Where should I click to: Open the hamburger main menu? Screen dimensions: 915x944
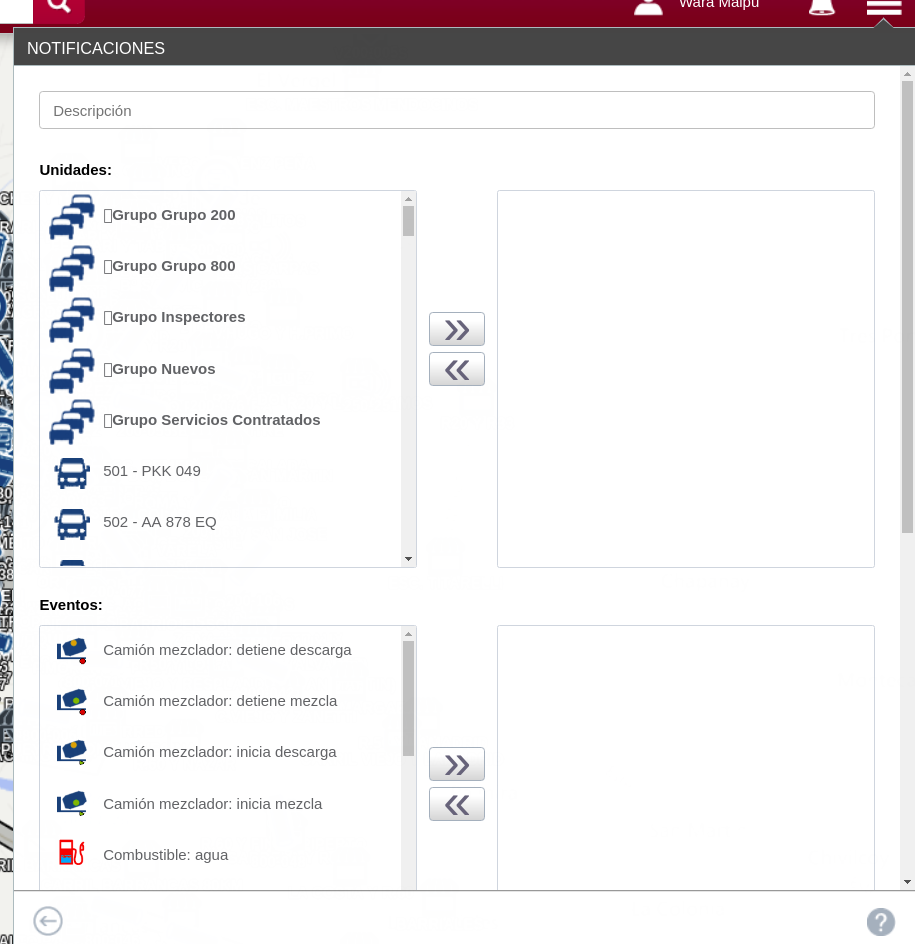click(884, 8)
